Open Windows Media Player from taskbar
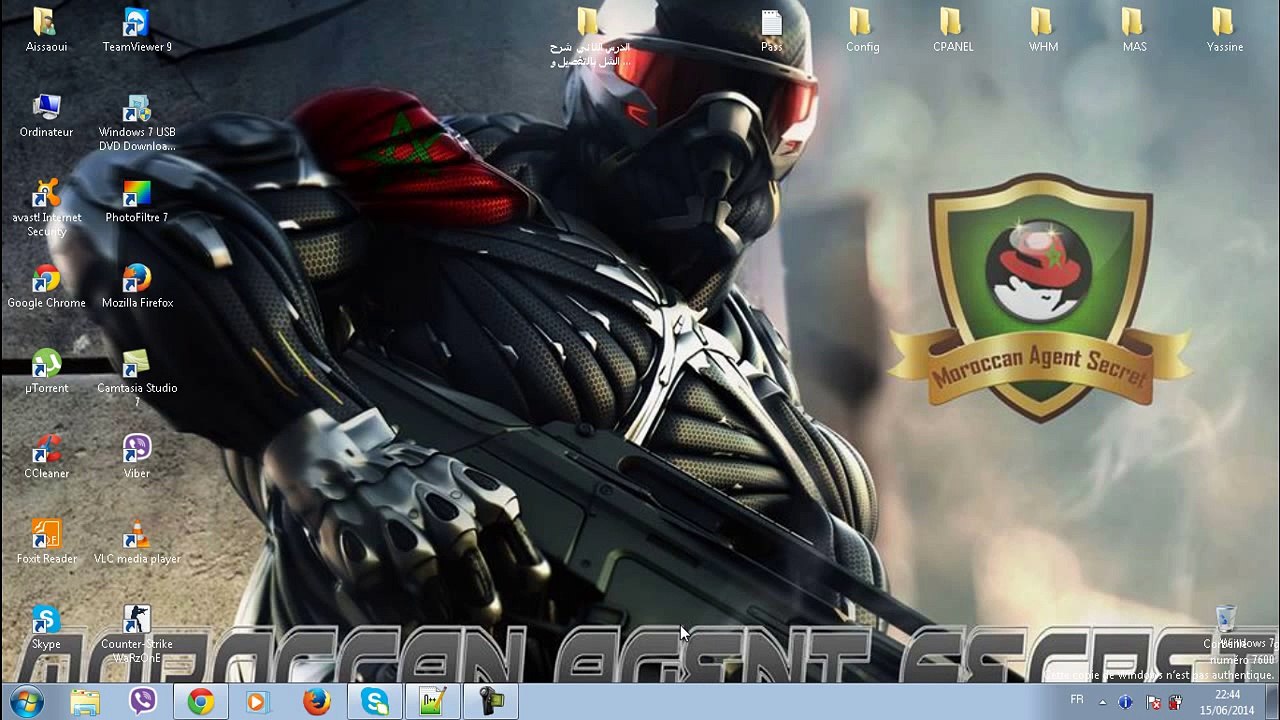The height and width of the screenshot is (720, 1280). pyautogui.click(x=259, y=702)
